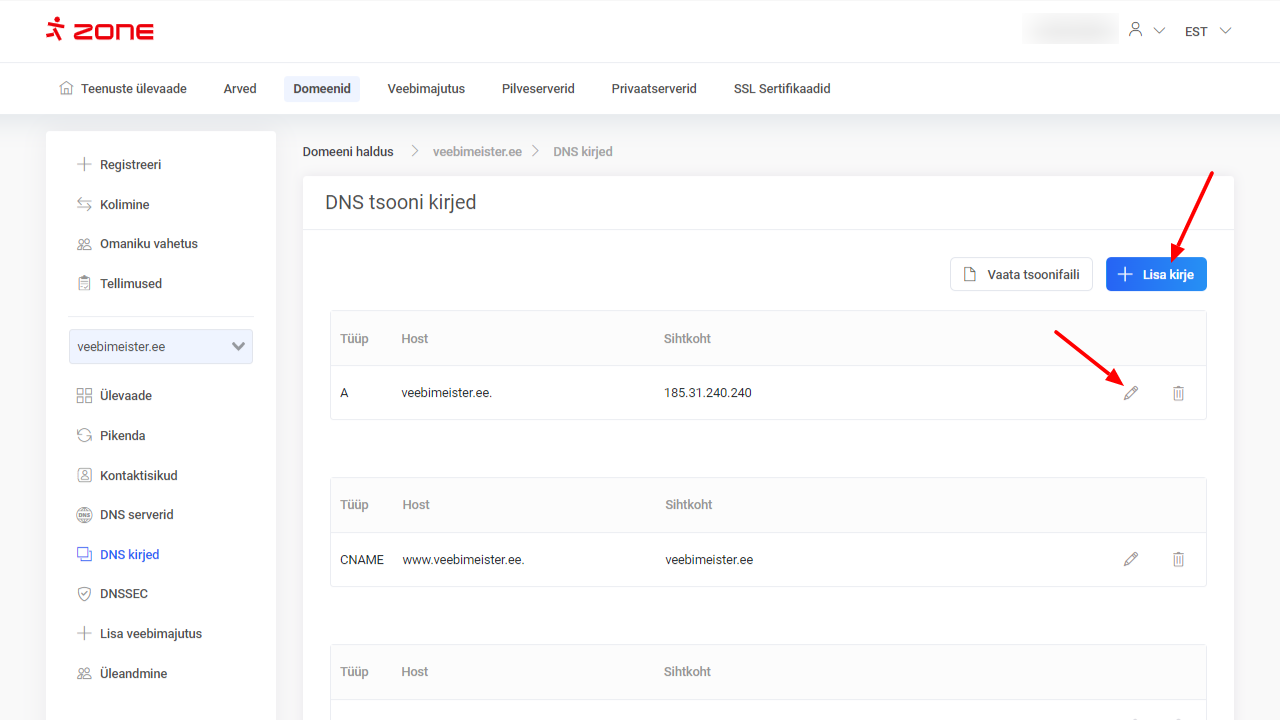Open the EST language dropdown
Image resolution: width=1280 pixels, height=720 pixels.
[x=1207, y=31]
